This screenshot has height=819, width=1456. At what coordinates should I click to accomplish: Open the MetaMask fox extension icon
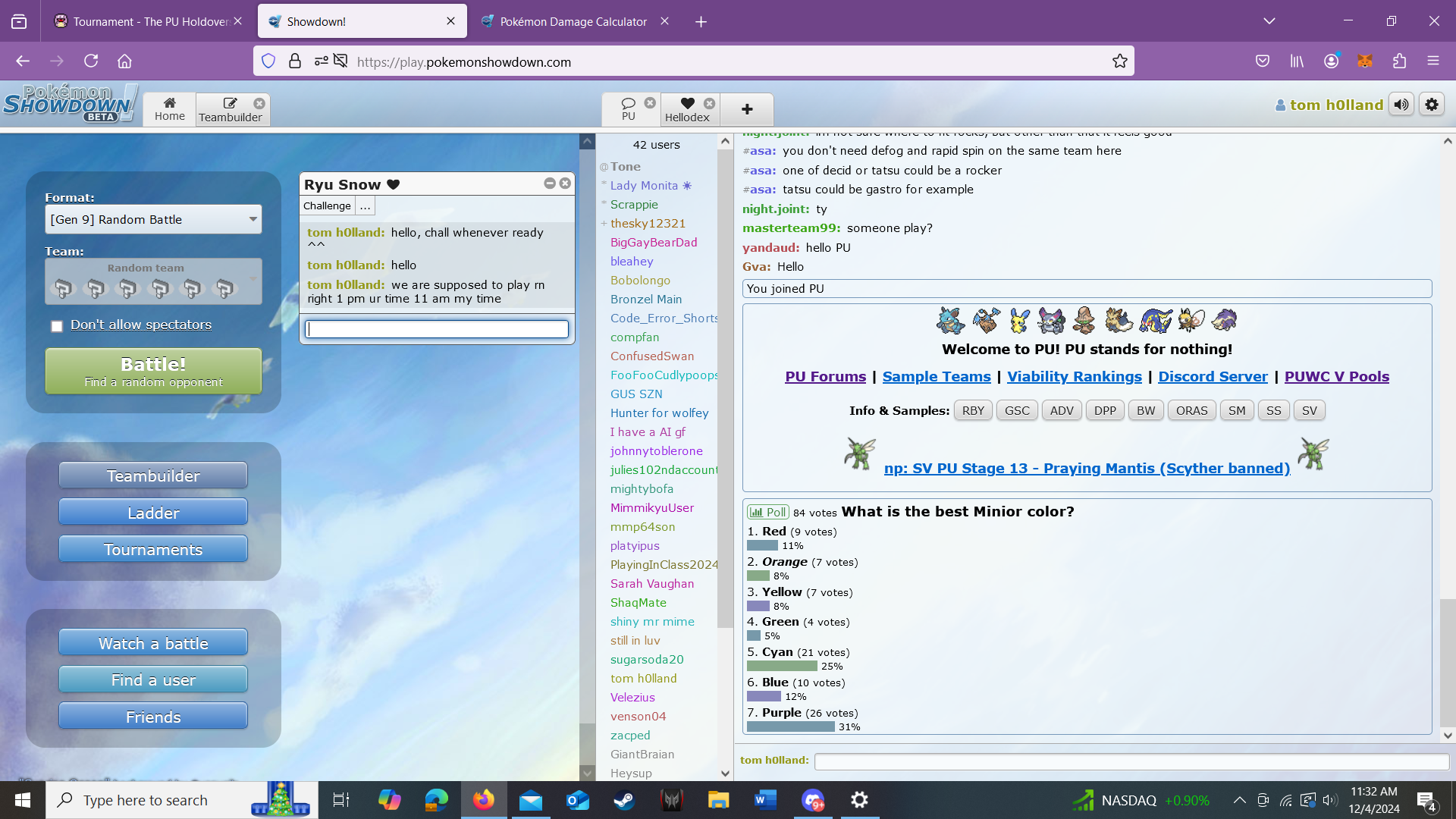(x=1365, y=61)
